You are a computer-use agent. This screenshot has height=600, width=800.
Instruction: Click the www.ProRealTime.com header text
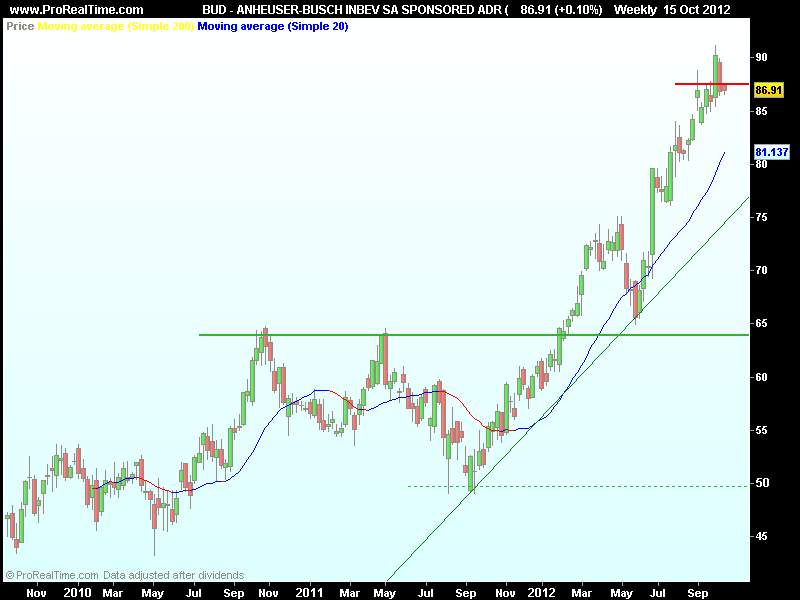point(77,9)
